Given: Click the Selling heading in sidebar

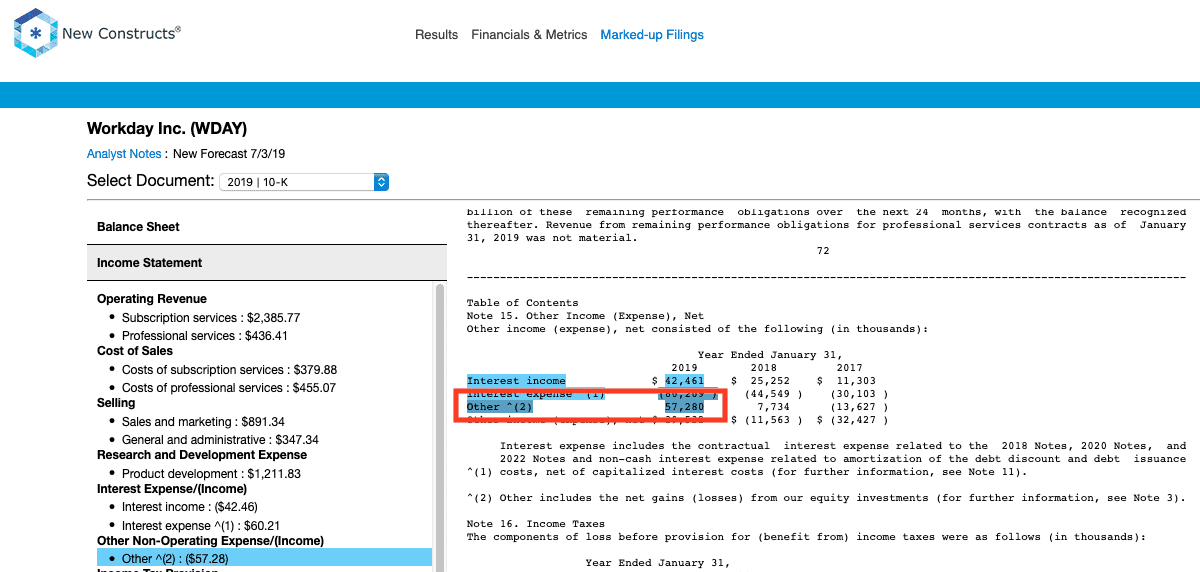Looking at the screenshot, I should (116, 403).
